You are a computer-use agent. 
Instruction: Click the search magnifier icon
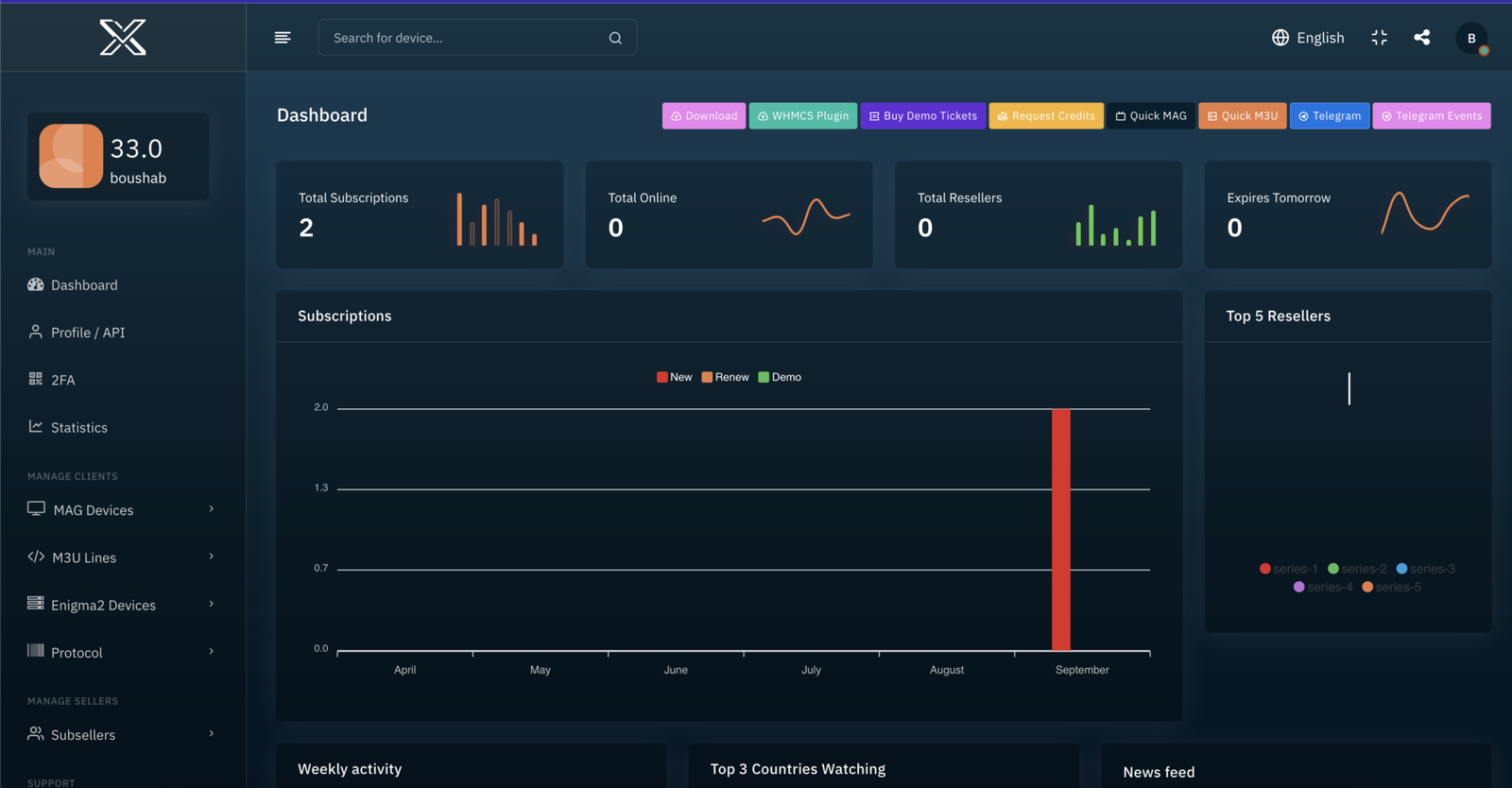(x=615, y=38)
